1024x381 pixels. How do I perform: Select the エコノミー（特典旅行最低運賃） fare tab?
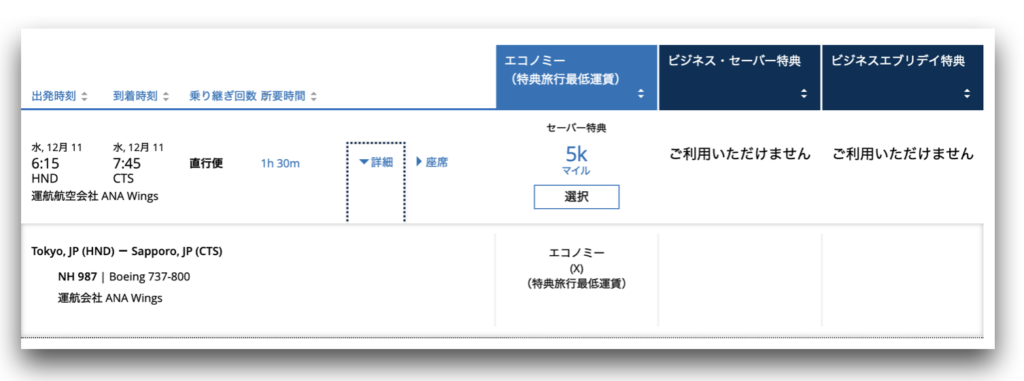(577, 77)
